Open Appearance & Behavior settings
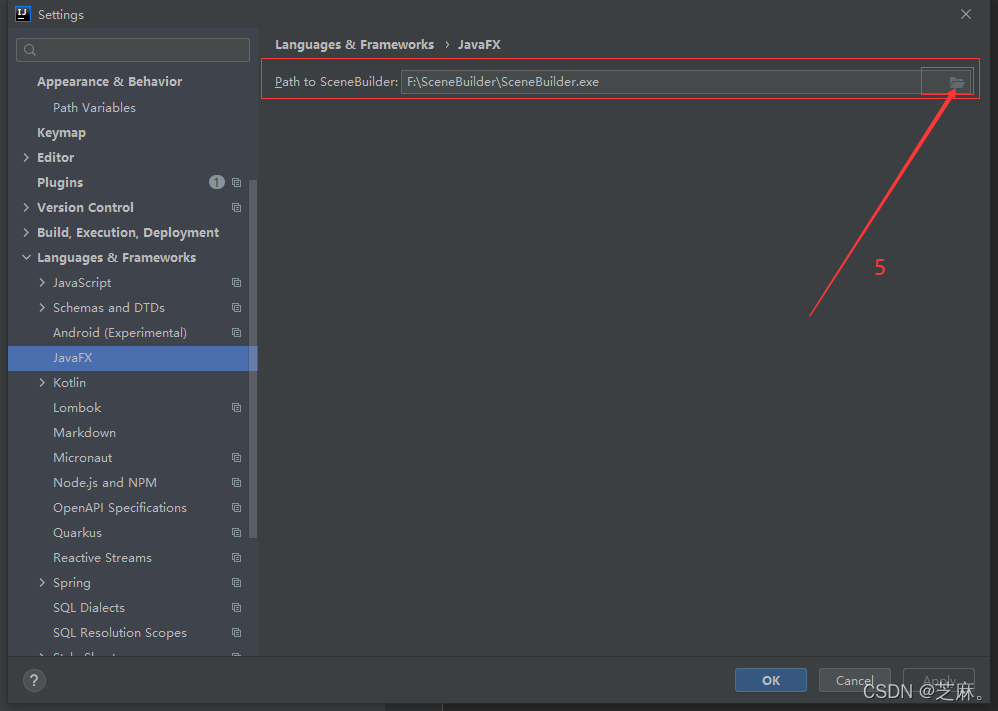Screen dimensions: 998x711 tap(109, 81)
